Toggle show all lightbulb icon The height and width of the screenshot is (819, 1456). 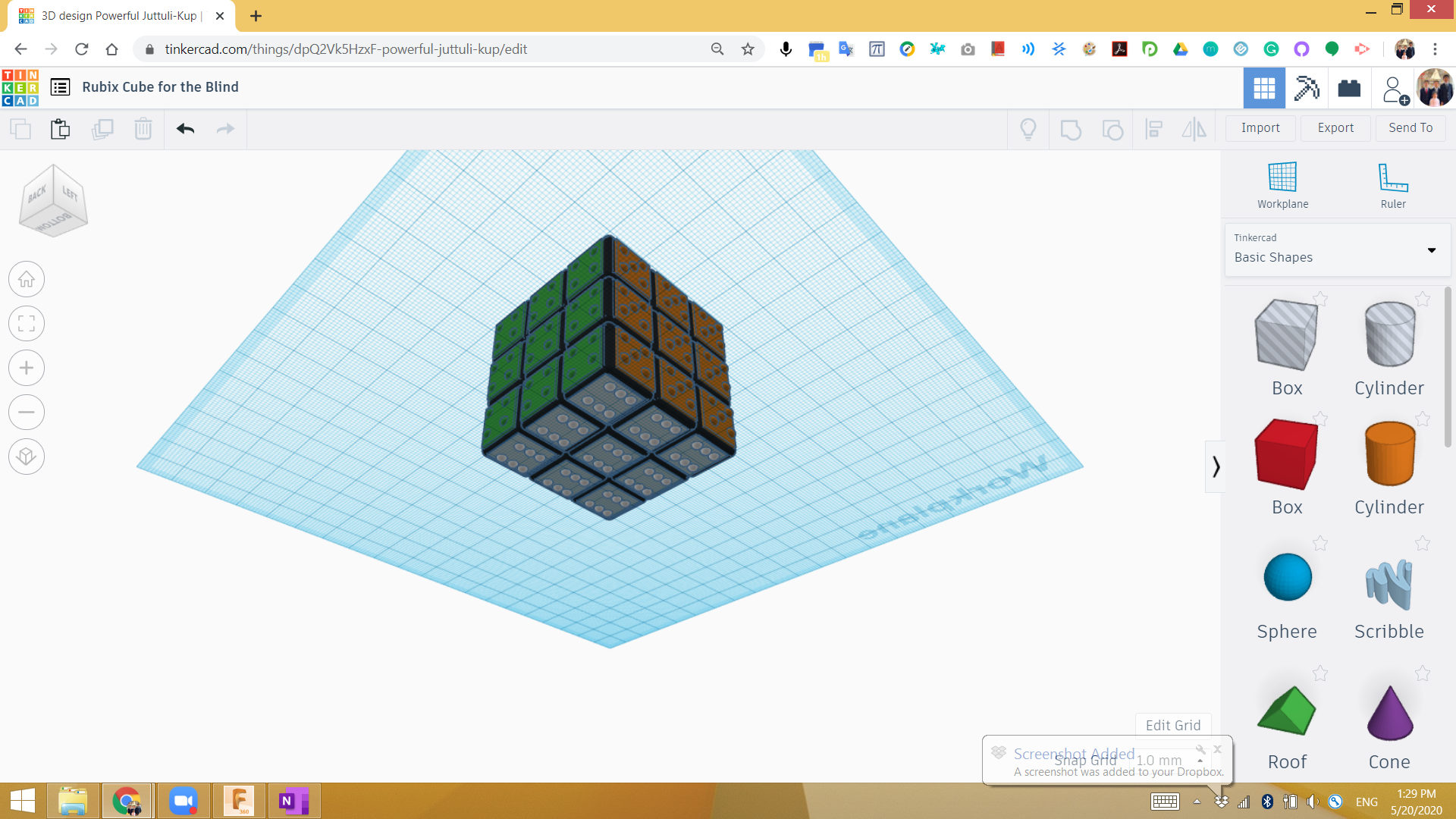tap(1028, 130)
